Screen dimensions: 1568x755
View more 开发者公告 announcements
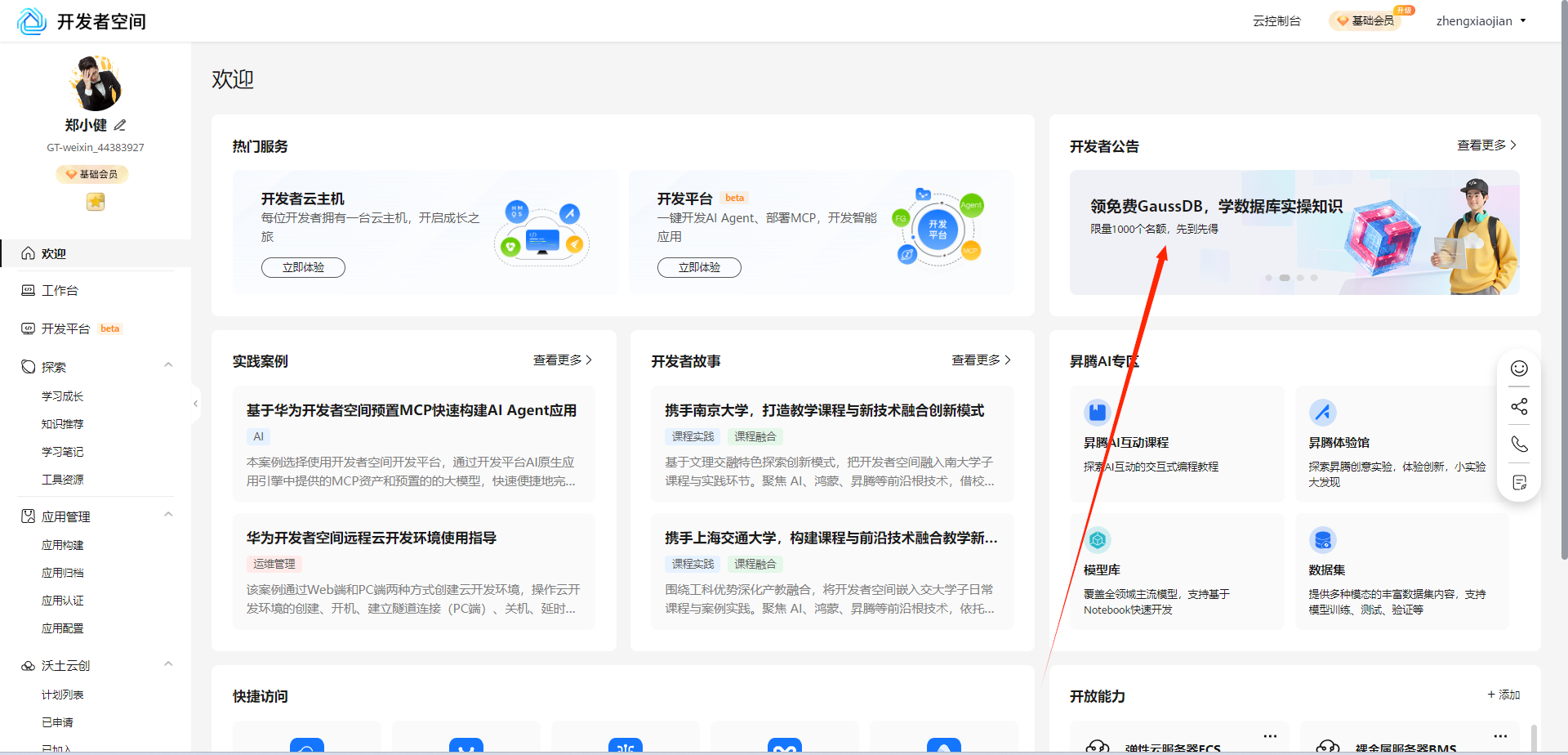click(1487, 145)
